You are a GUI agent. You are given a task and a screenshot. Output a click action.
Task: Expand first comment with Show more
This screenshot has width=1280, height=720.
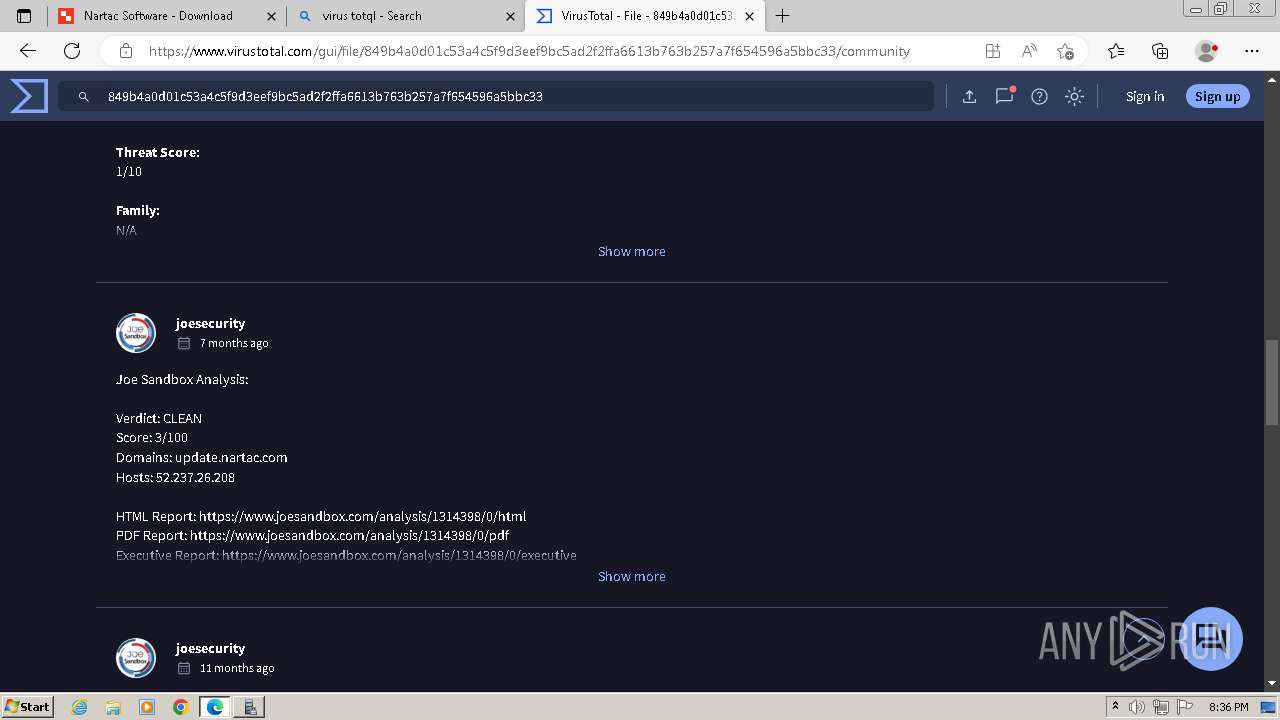click(631, 251)
